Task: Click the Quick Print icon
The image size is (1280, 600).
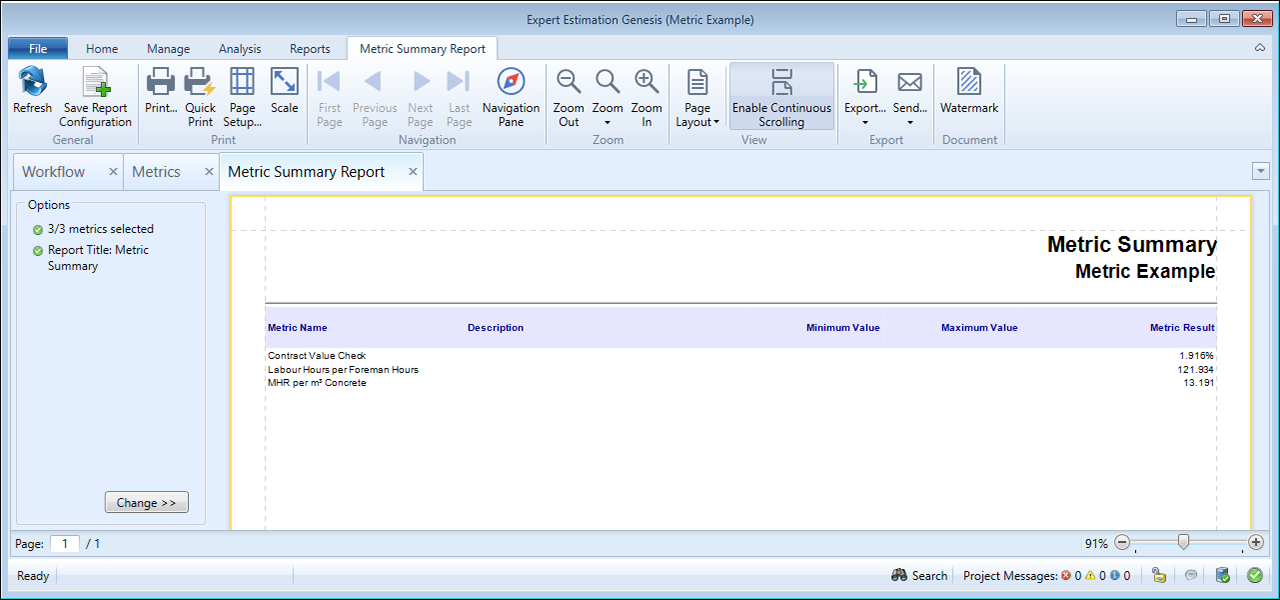Action: point(200,82)
